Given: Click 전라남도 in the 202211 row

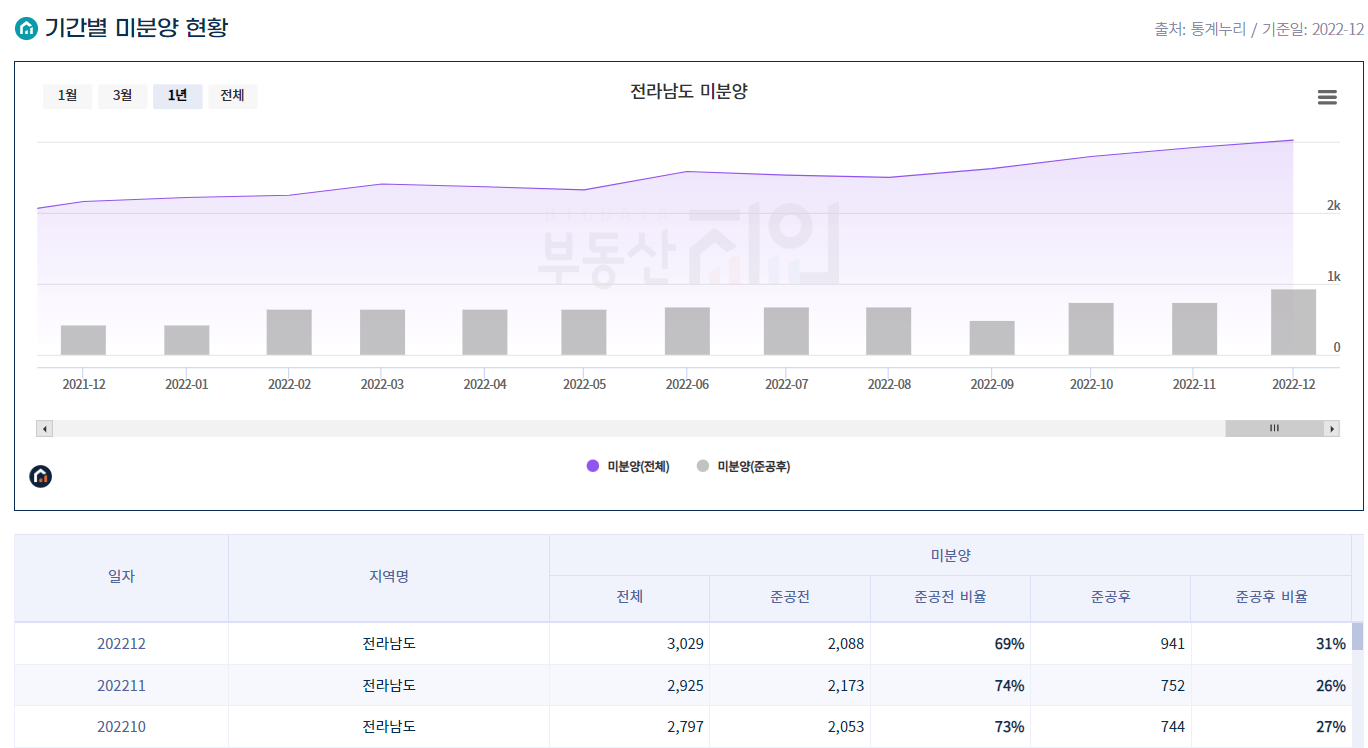Looking at the screenshot, I should pos(389,686).
